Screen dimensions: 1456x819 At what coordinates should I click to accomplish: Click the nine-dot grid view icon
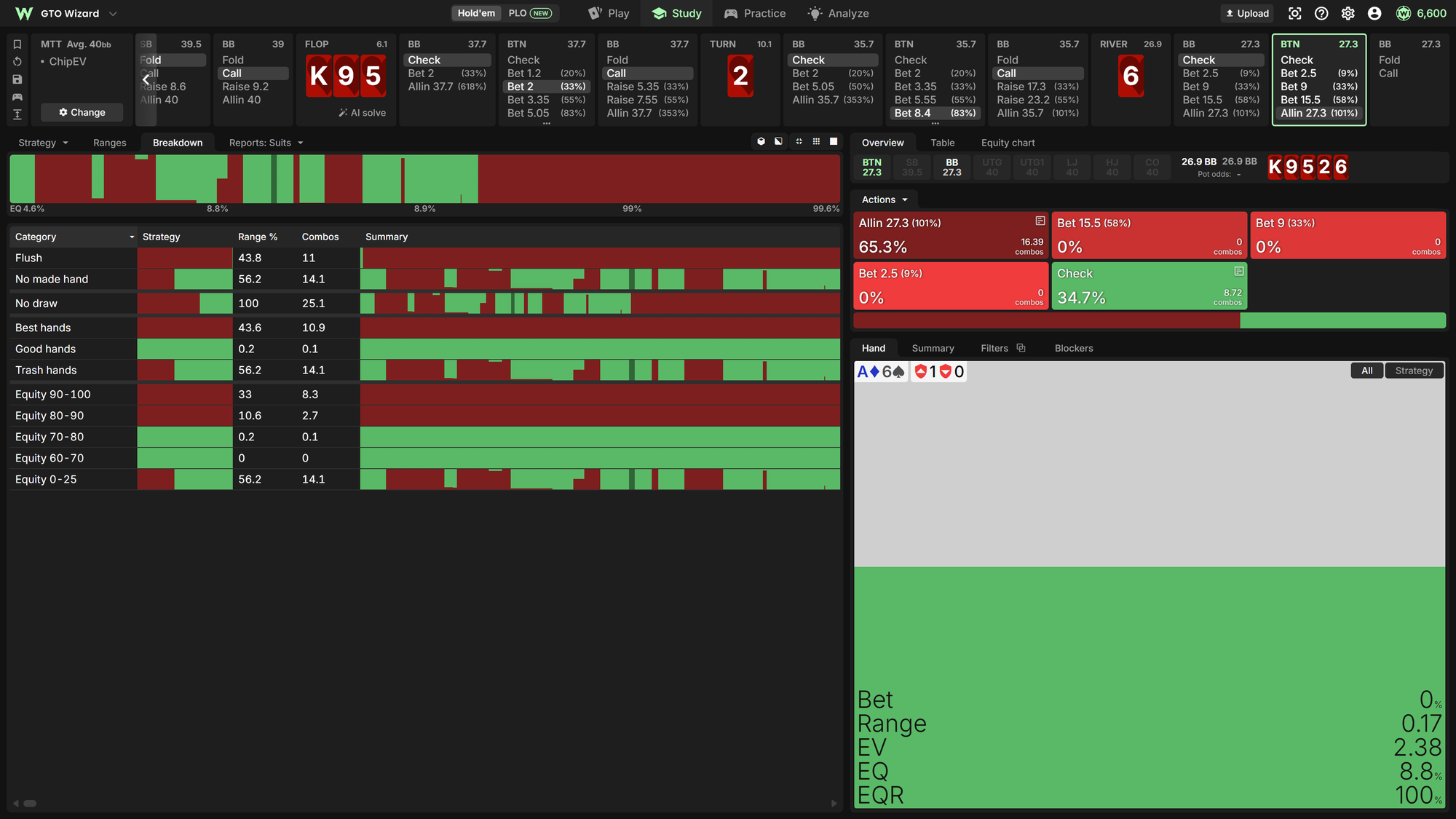coord(816,141)
